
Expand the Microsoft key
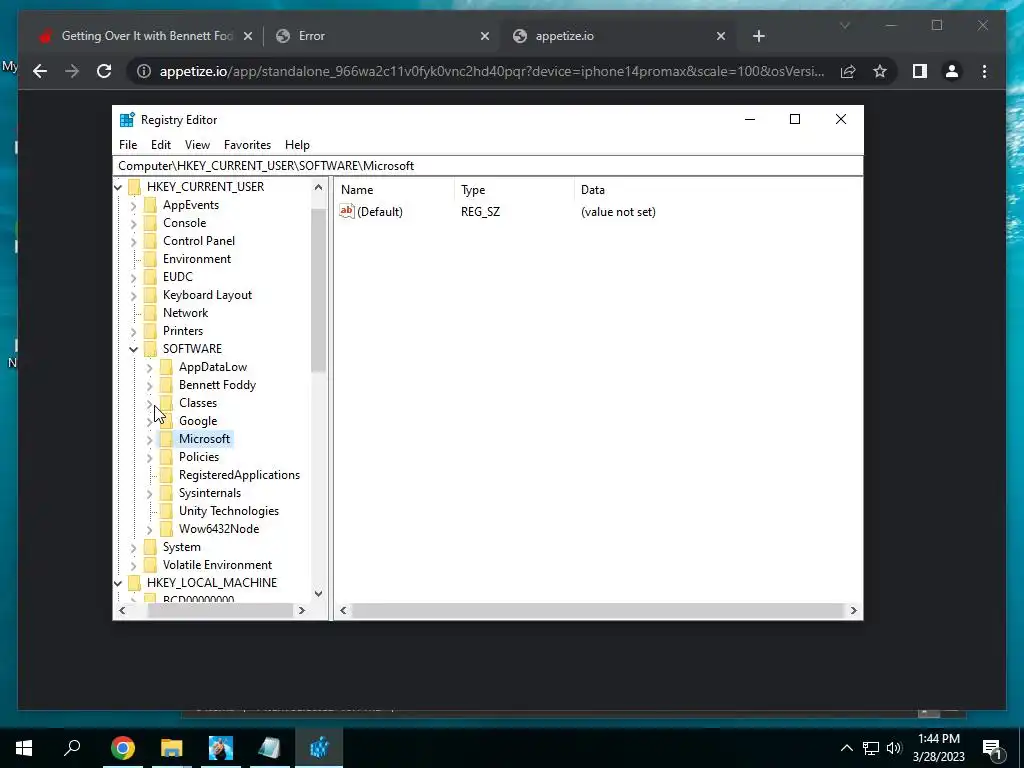[x=150, y=440]
